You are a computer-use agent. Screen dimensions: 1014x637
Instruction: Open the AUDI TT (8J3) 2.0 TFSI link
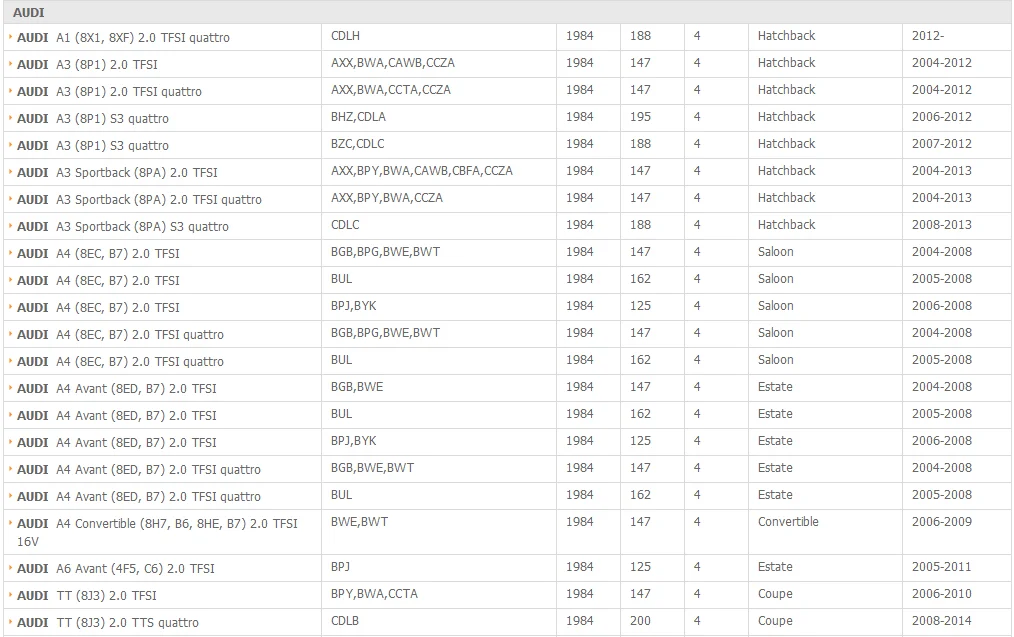coord(87,596)
